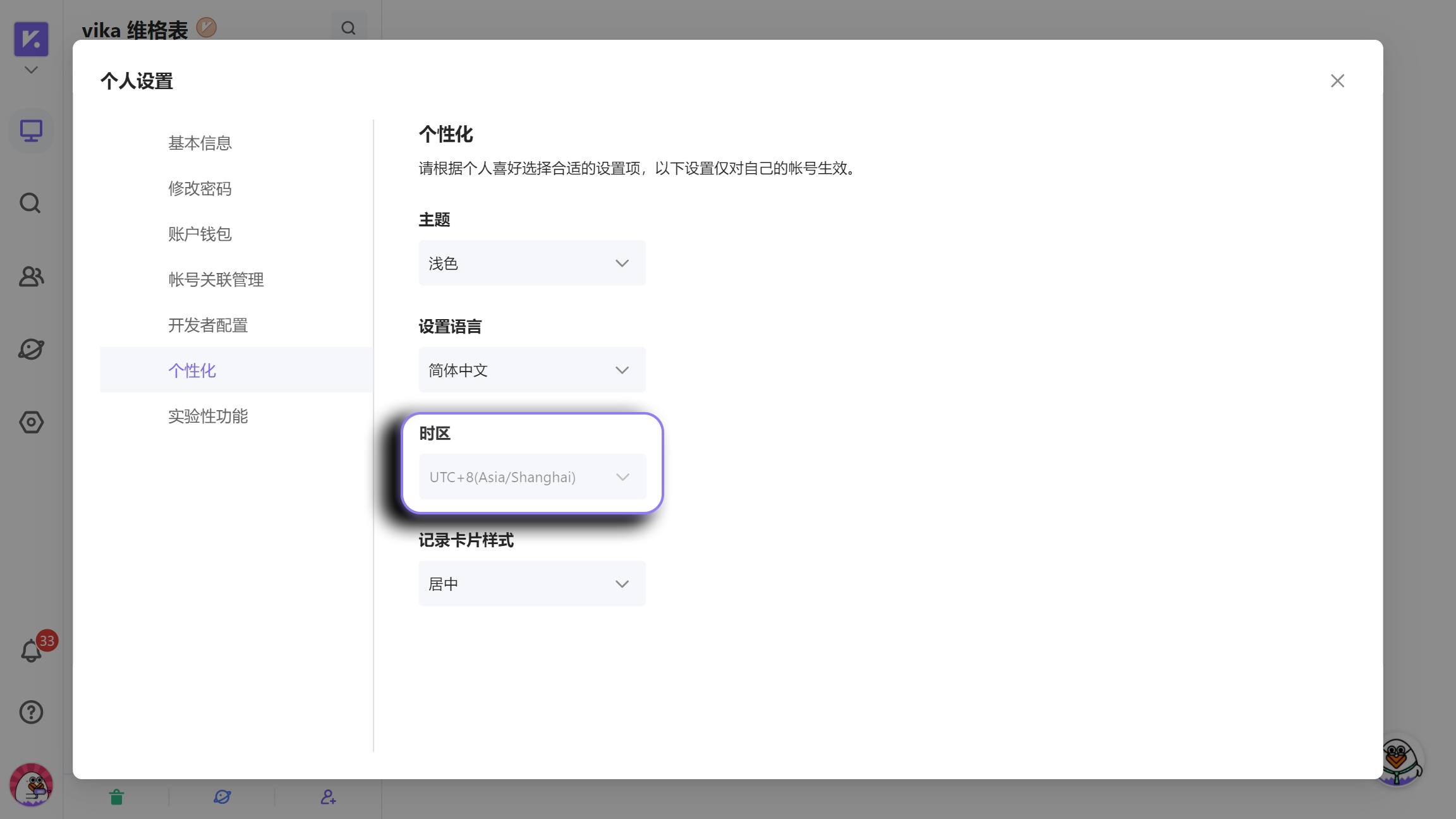This screenshot has width=1456, height=819.
Task: Open the settings hexagon icon in sidebar
Action: (x=30, y=423)
